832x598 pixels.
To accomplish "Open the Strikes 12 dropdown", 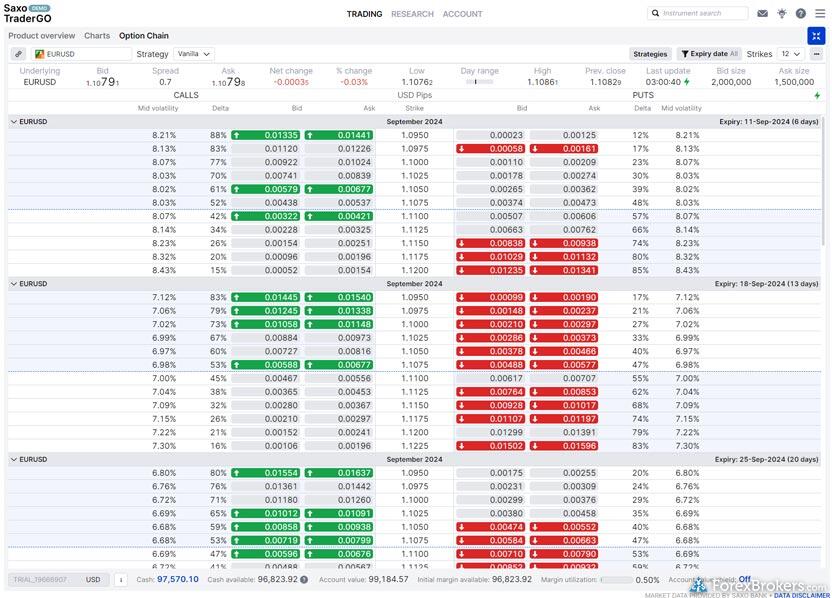I will pos(790,54).
